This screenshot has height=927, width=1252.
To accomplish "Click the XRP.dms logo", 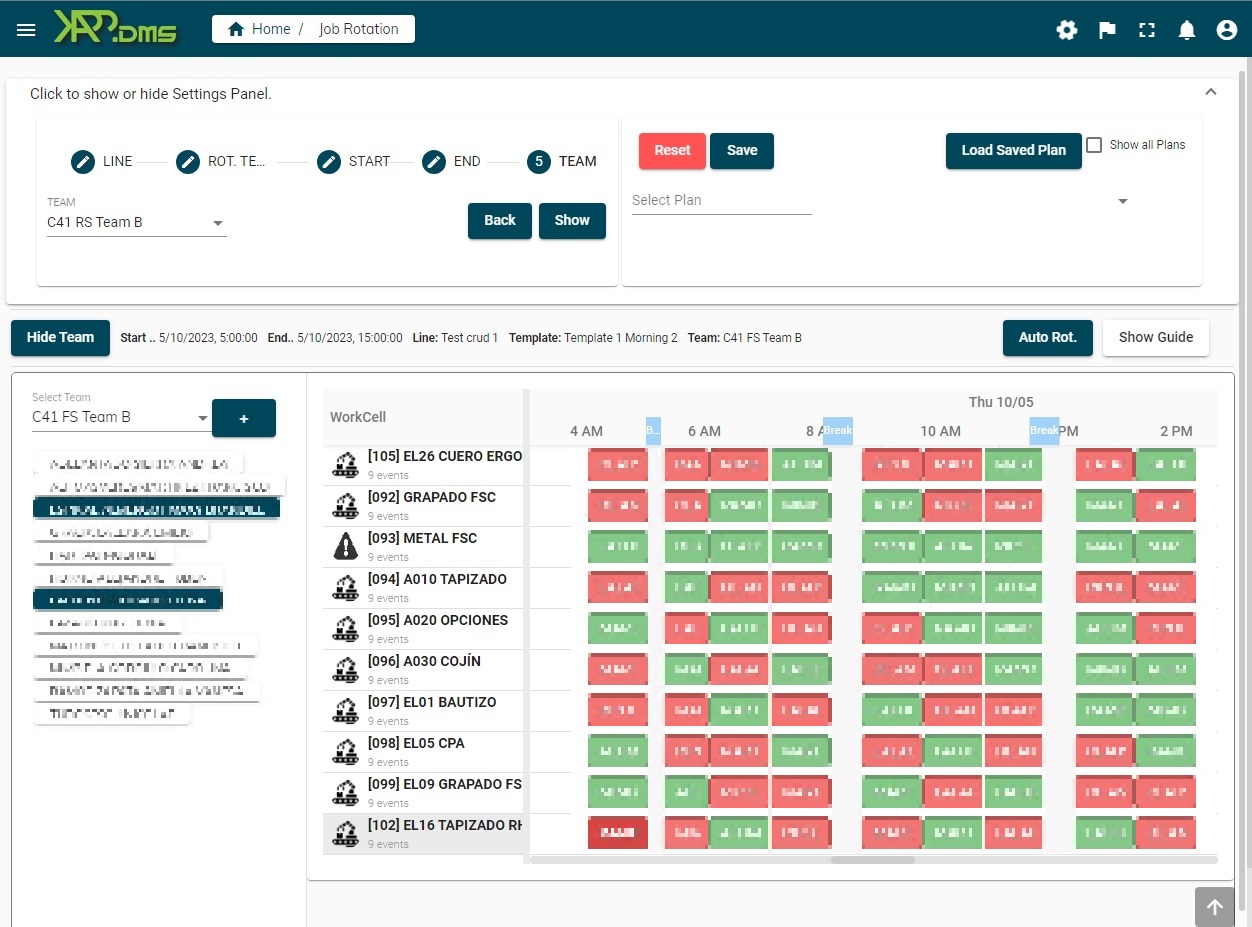I will (x=115, y=29).
